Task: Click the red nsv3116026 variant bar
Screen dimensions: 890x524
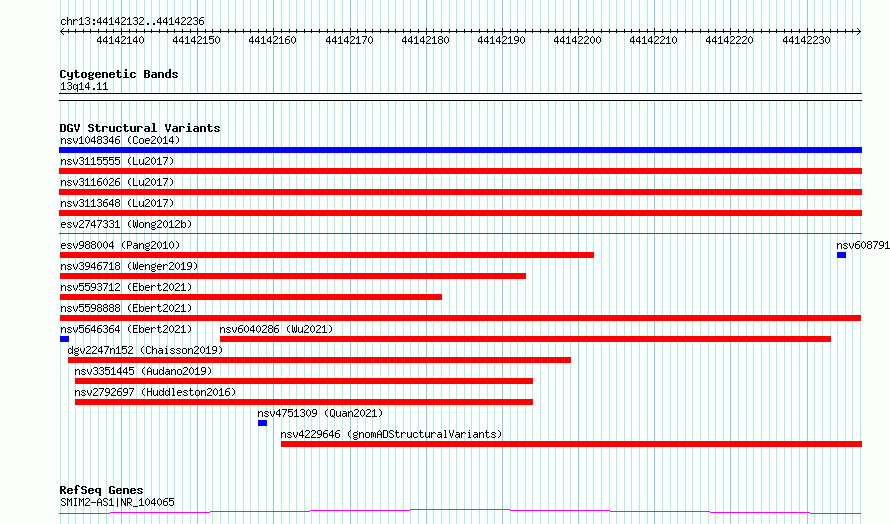Action: pyautogui.click(x=460, y=192)
